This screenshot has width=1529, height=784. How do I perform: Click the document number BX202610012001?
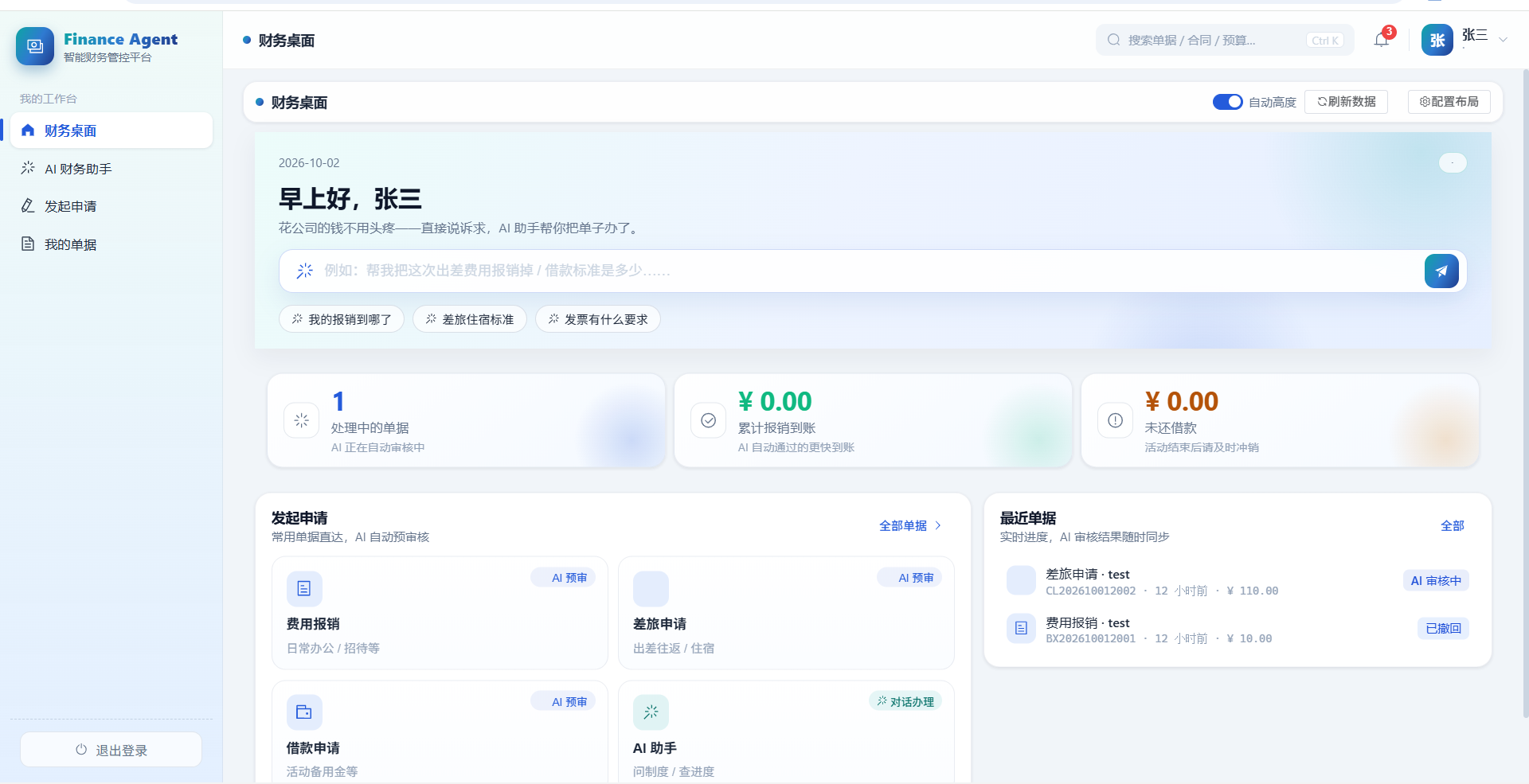(x=1091, y=638)
